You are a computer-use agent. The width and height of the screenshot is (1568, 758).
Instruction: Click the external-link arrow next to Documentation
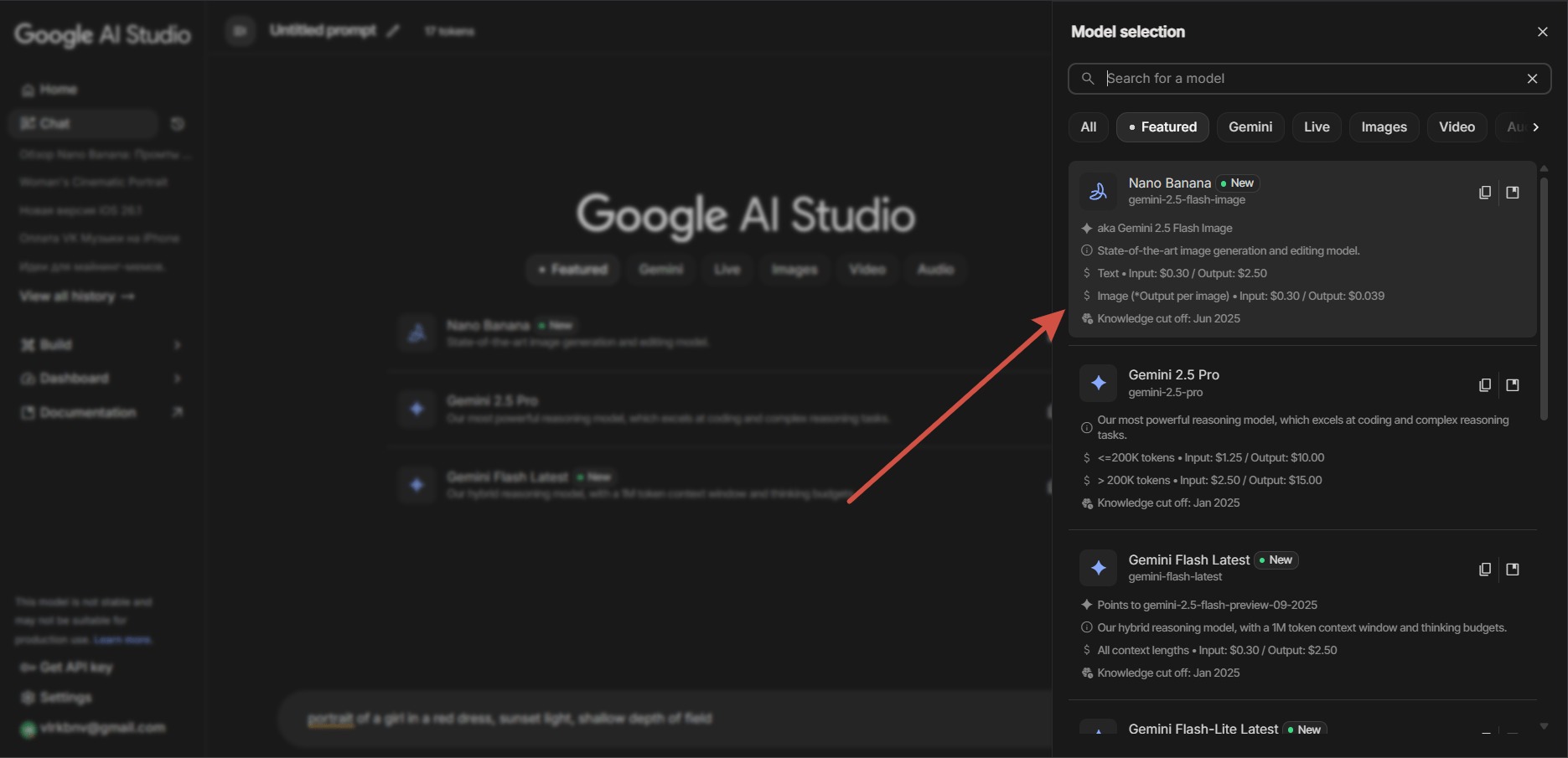(178, 412)
